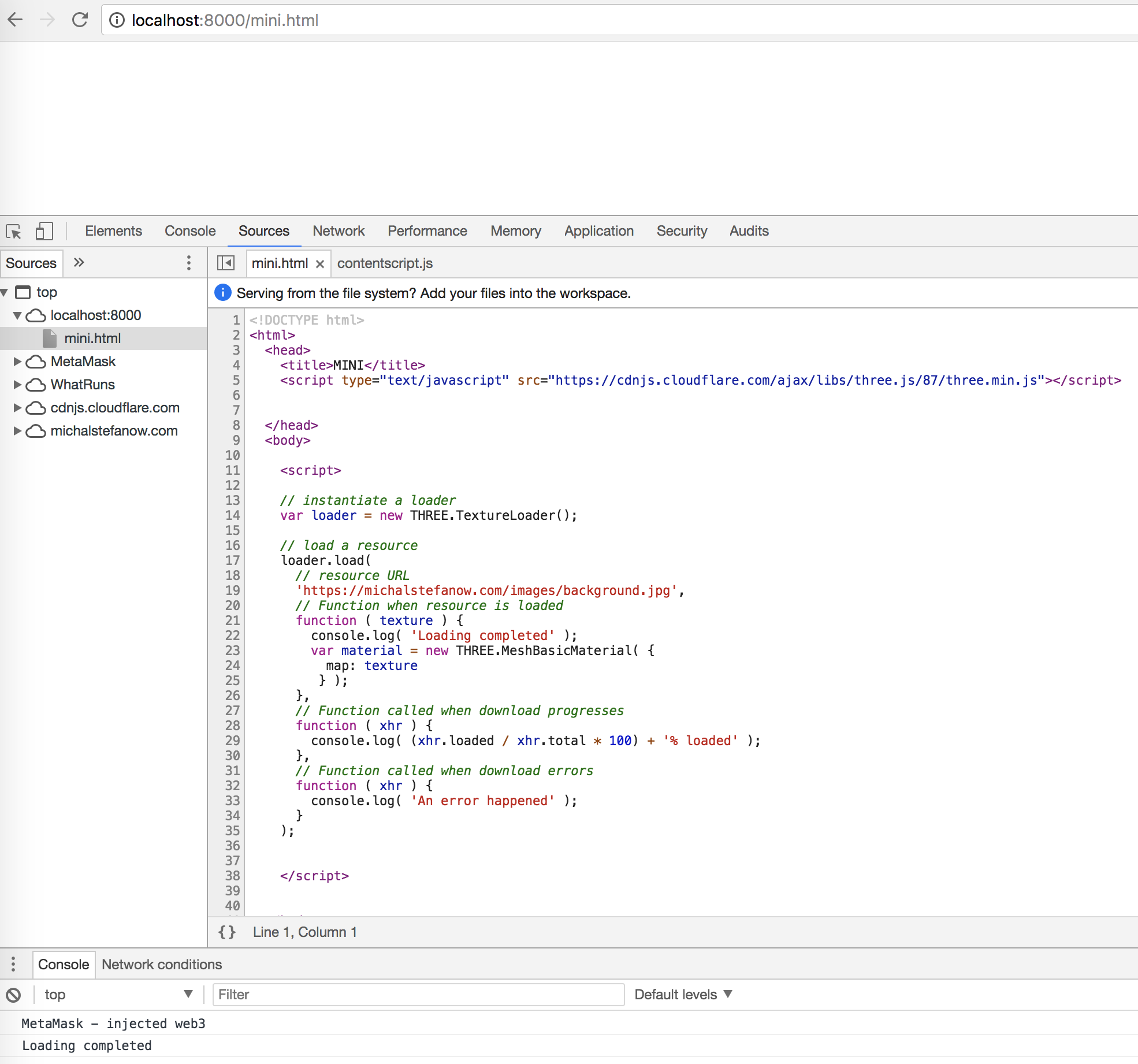Toggle the inspect element picker
The height and width of the screenshot is (1064, 1138).
(14, 230)
